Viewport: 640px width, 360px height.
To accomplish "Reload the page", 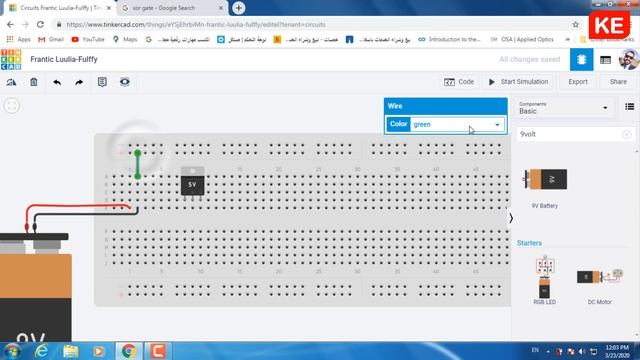I will click(x=40, y=25).
